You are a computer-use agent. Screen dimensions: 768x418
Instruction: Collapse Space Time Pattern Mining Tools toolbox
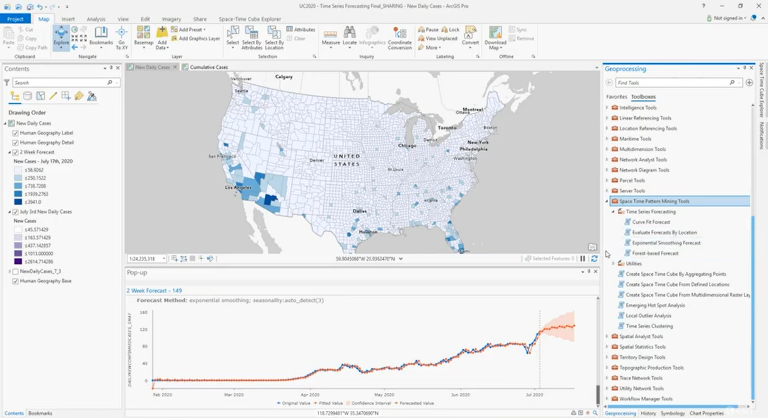tap(607, 201)
